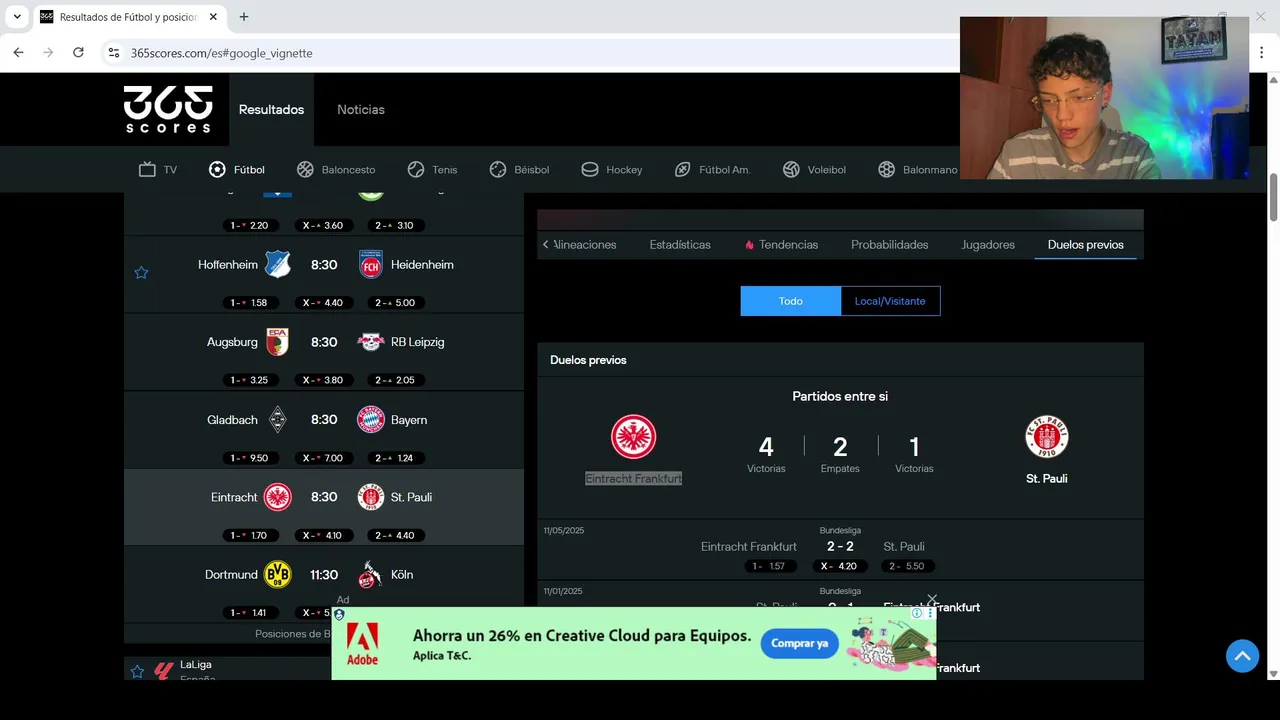Go back with browser back arrow

click(x=18, y=53)
